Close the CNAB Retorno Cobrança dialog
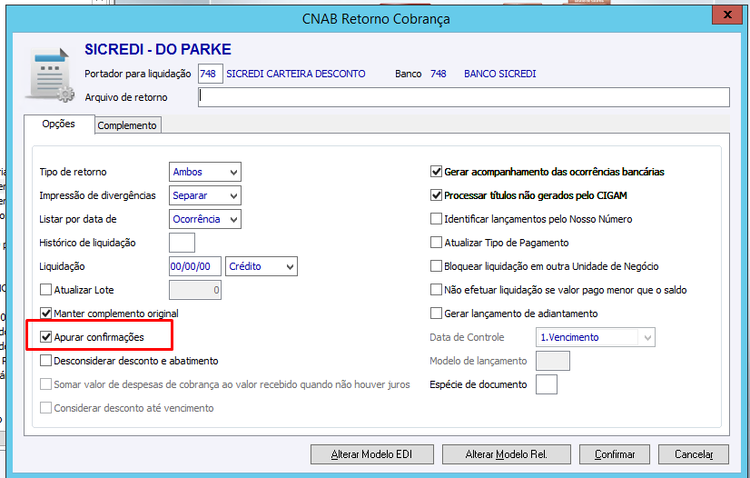750x478 pixels. click(727, 15)
